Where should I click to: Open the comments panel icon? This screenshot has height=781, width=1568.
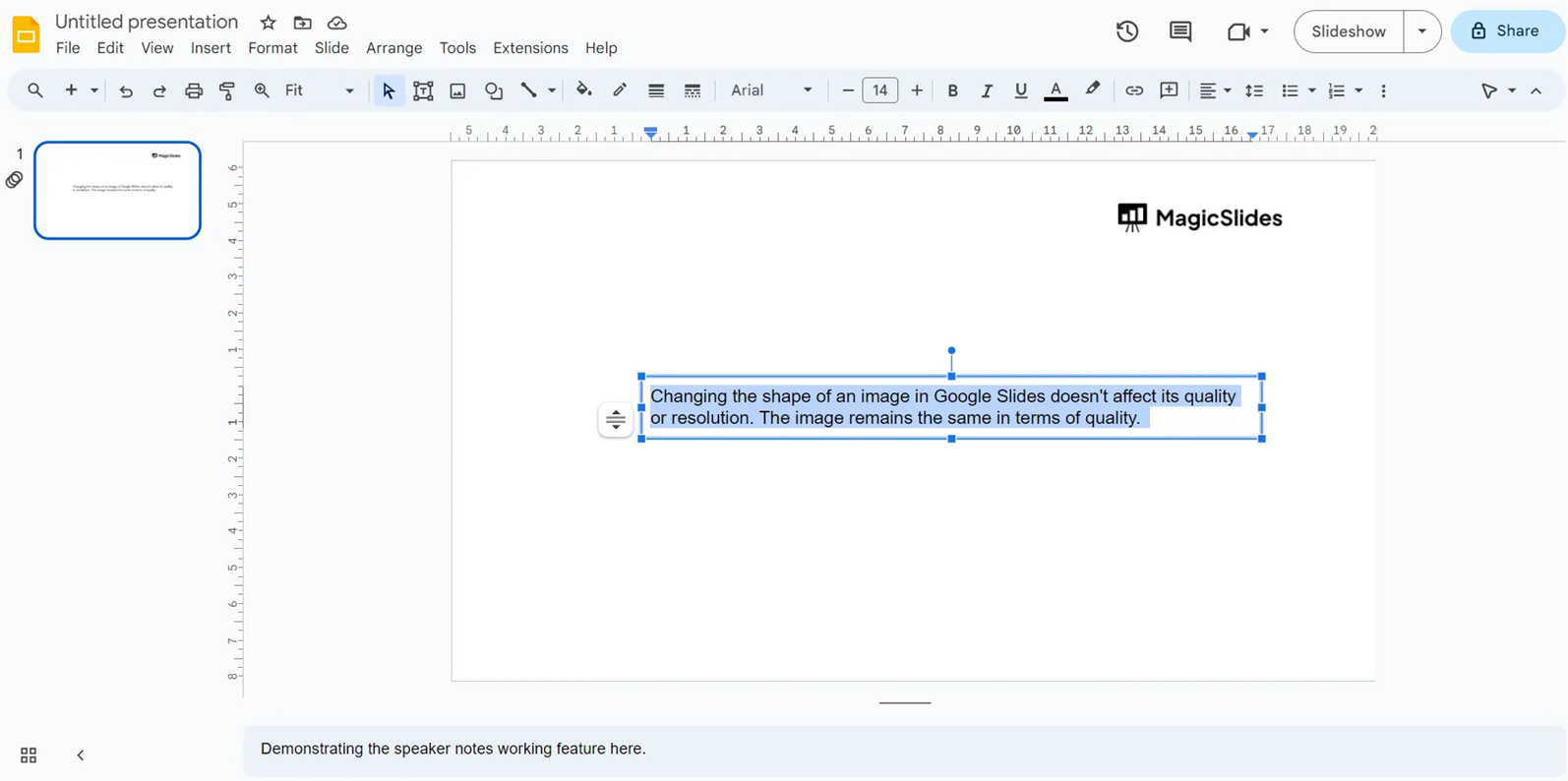1179,31
